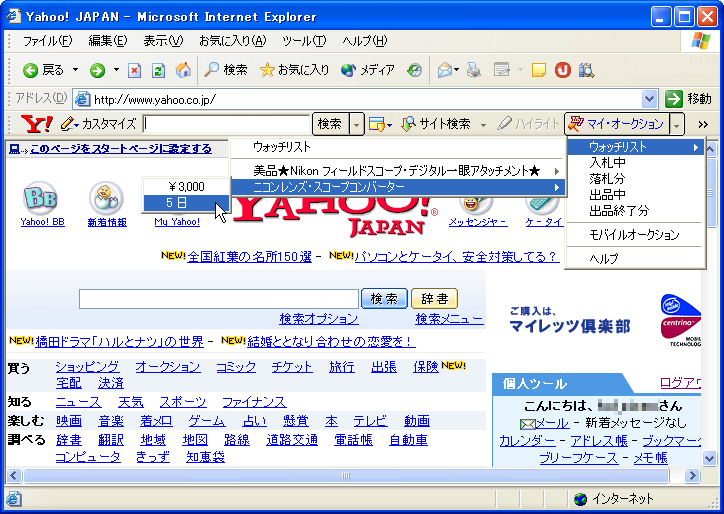Click the IE Back arrow icon
Viewport: 724px width, 514px height.
tap(30, 70)
